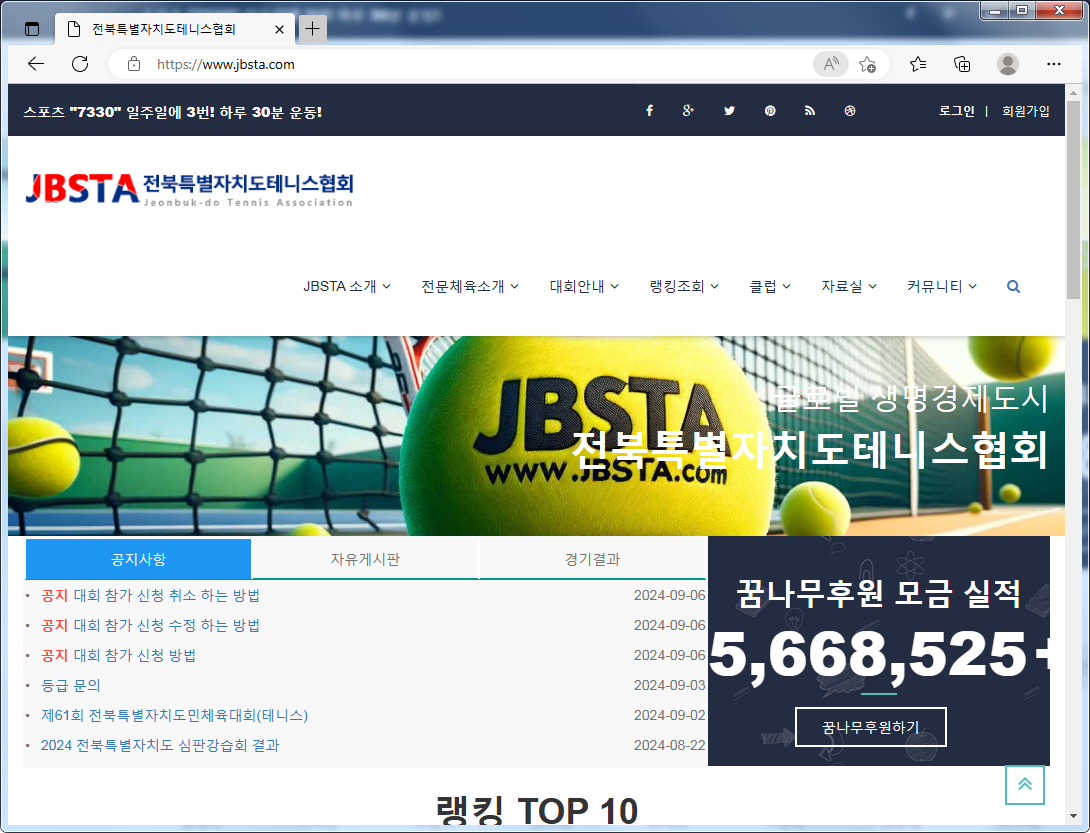Open the site search magnifier icon
Screen dimensions: 1090x833
tap(1012, 286)
